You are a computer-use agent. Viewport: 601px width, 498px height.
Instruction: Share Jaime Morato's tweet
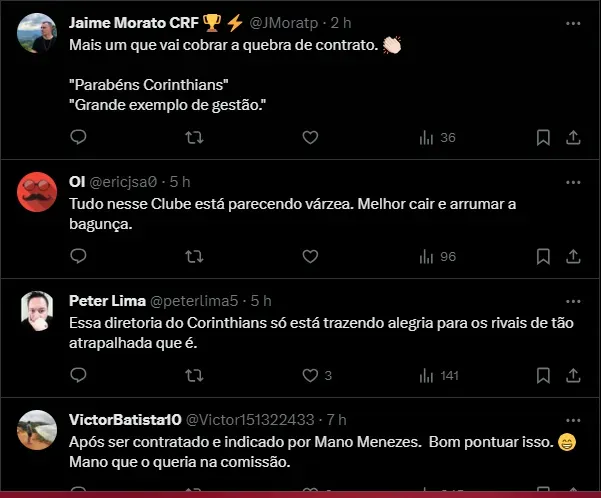pos(573,137)
